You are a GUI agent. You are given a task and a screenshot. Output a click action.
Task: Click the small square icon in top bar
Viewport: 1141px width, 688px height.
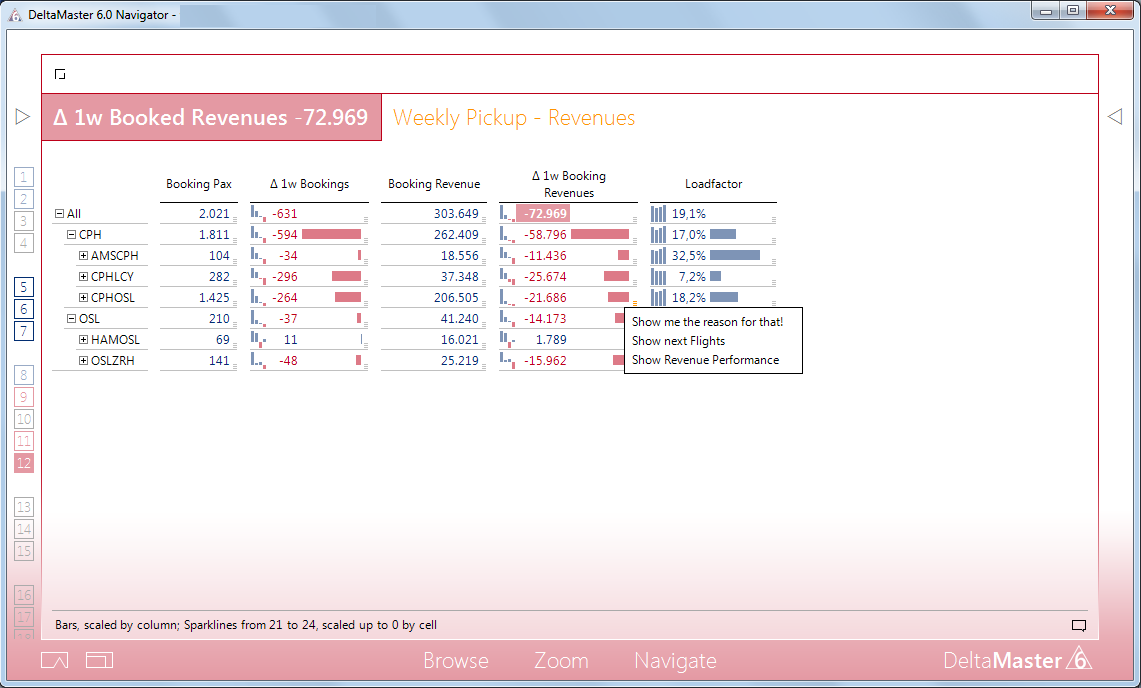point(60,74)
